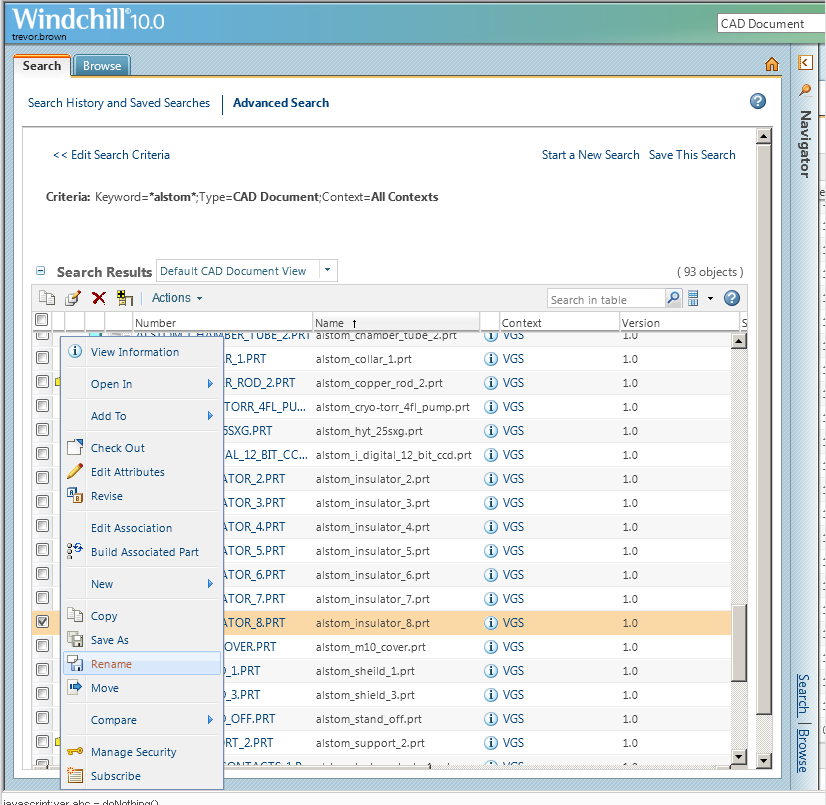Click the Navigator search magnifier icon
The image size is (826, 805).
tap(805, 90)
